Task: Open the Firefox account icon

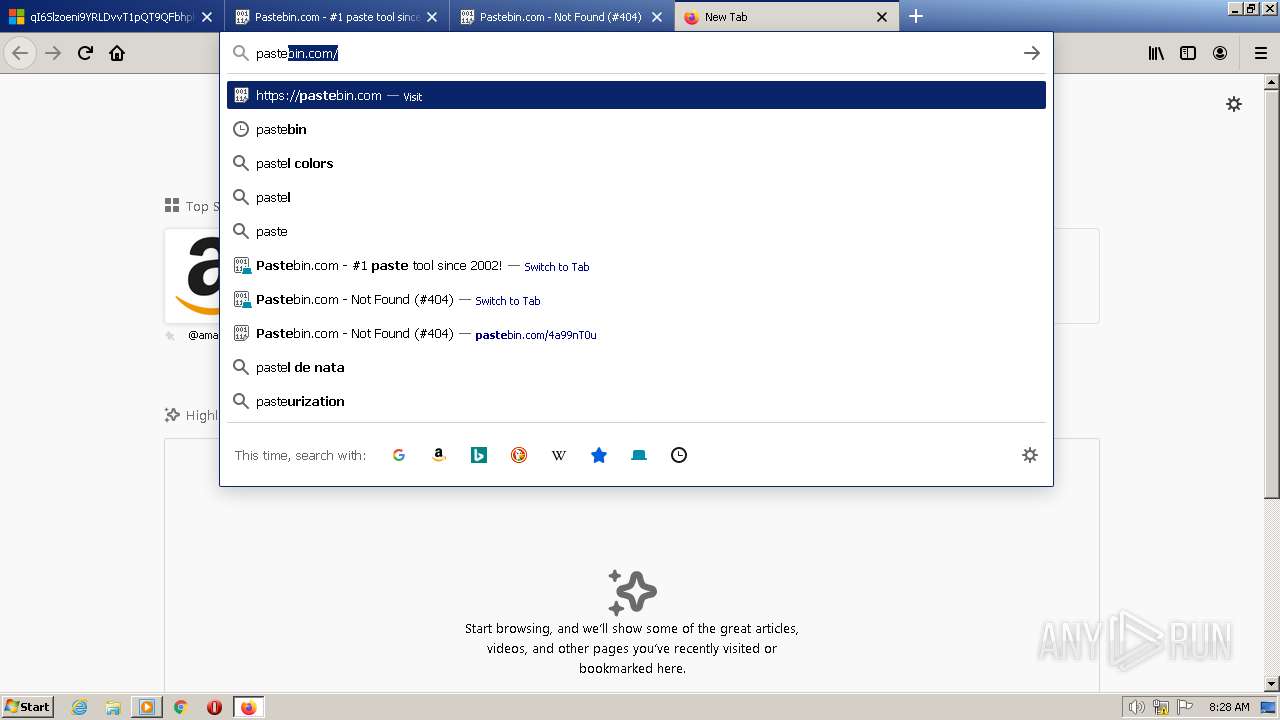Action: coord(1220,53)
